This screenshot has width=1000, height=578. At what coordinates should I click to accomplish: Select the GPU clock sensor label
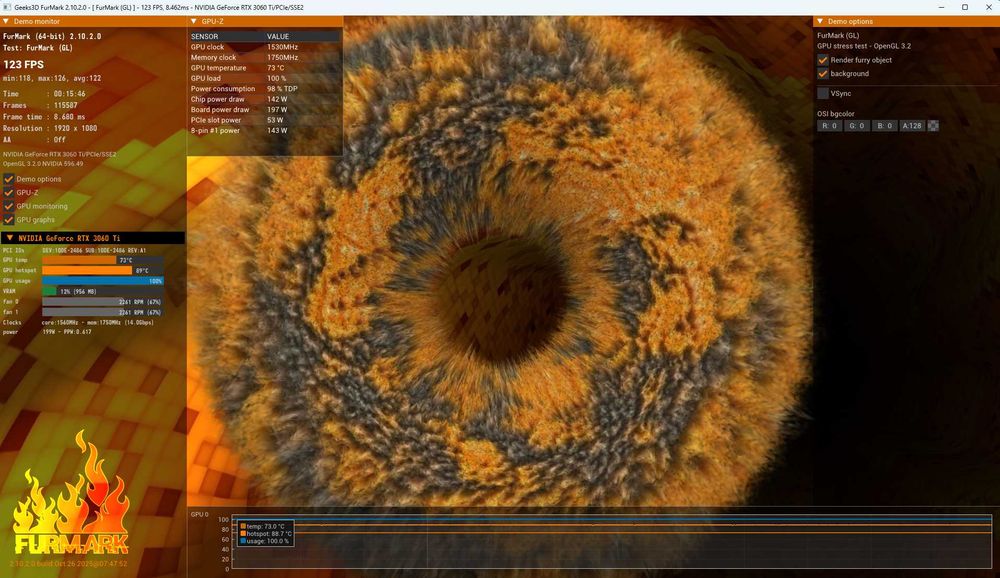pos(207,47)
